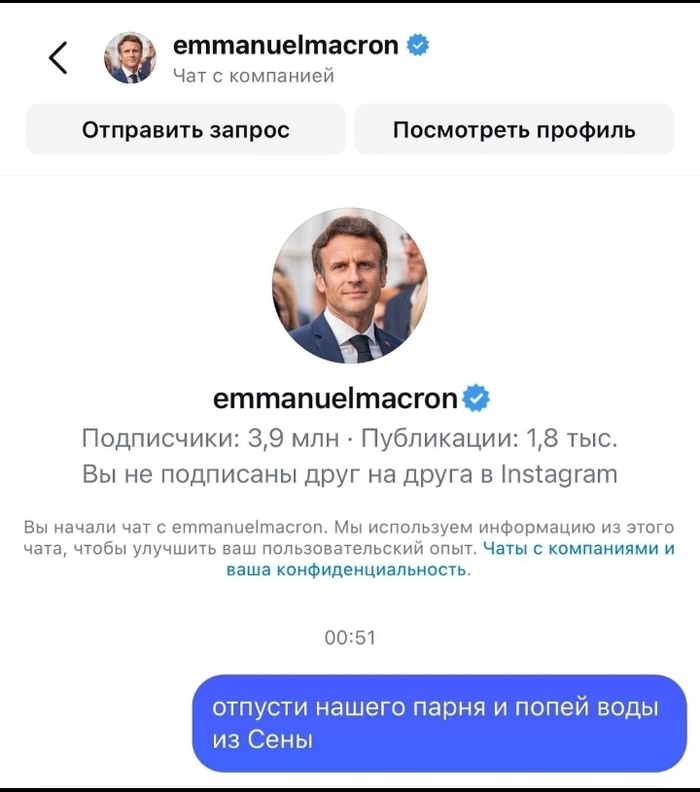
Task: Tap empty space left of the message bubble
Action: coord(95,723)
